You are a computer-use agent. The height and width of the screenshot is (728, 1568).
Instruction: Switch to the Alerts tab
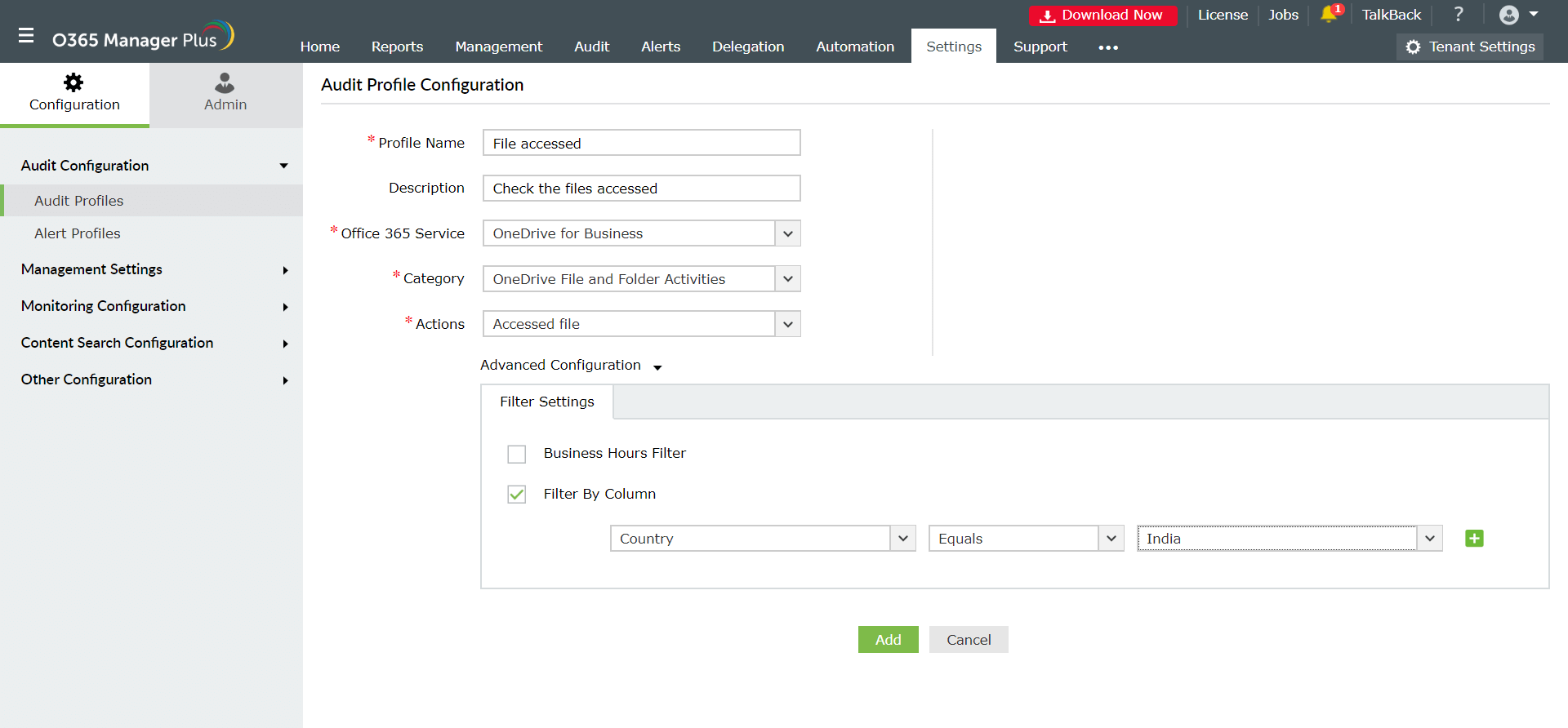pyautogui.click(x=661, y=47)
